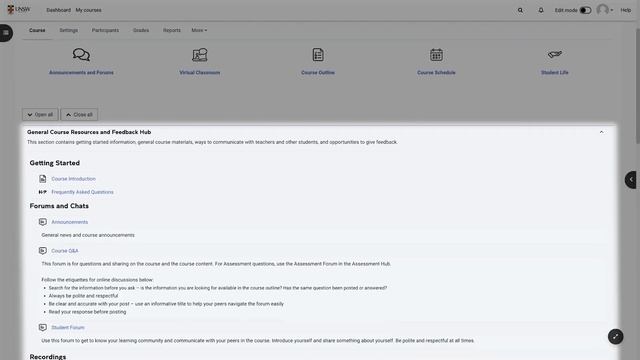This screenshot has height=360, width=640.
Task: Open the Grades tab
Action: coord(141,30)
